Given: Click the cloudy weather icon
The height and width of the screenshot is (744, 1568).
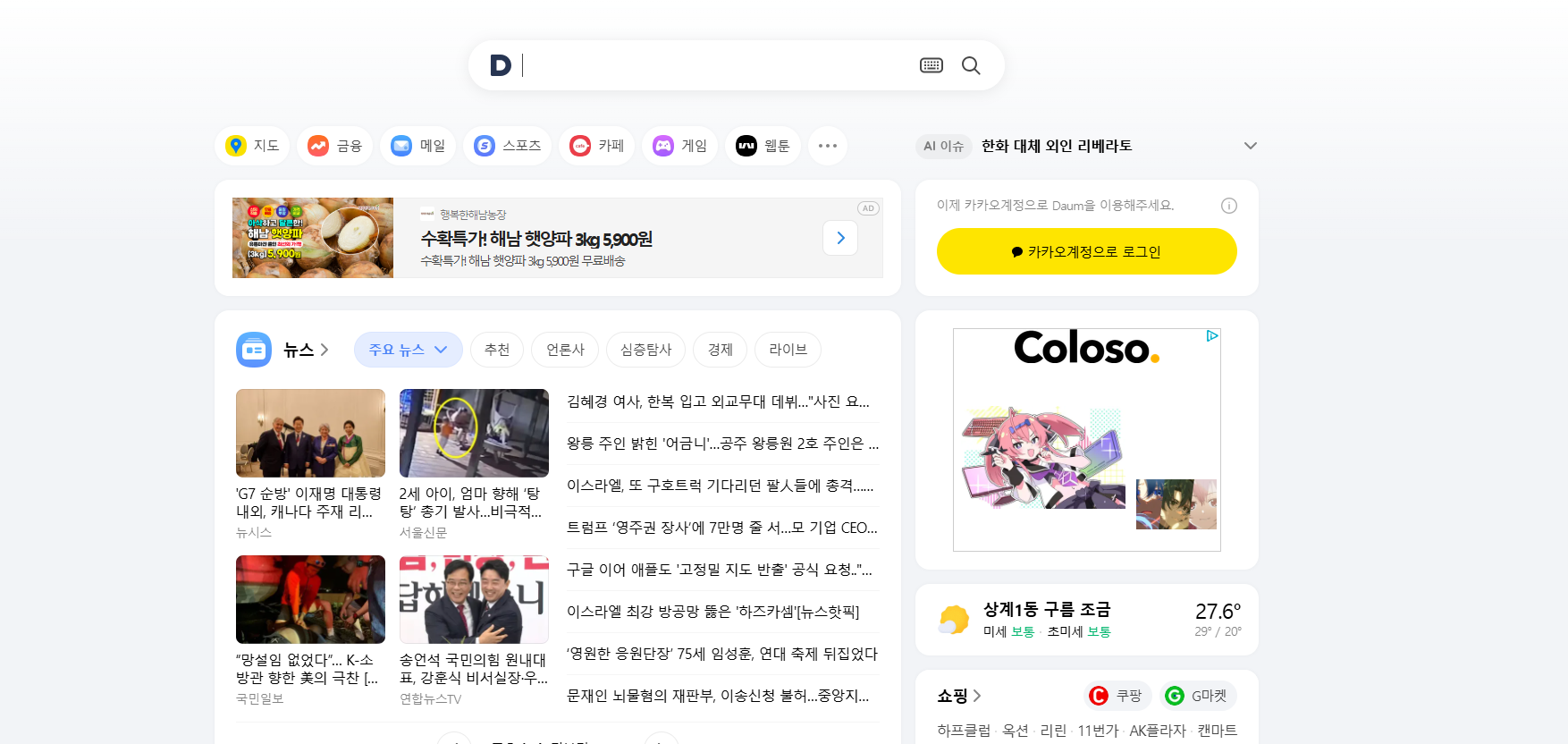Looking at the screenshot, I should coord(954,619).
